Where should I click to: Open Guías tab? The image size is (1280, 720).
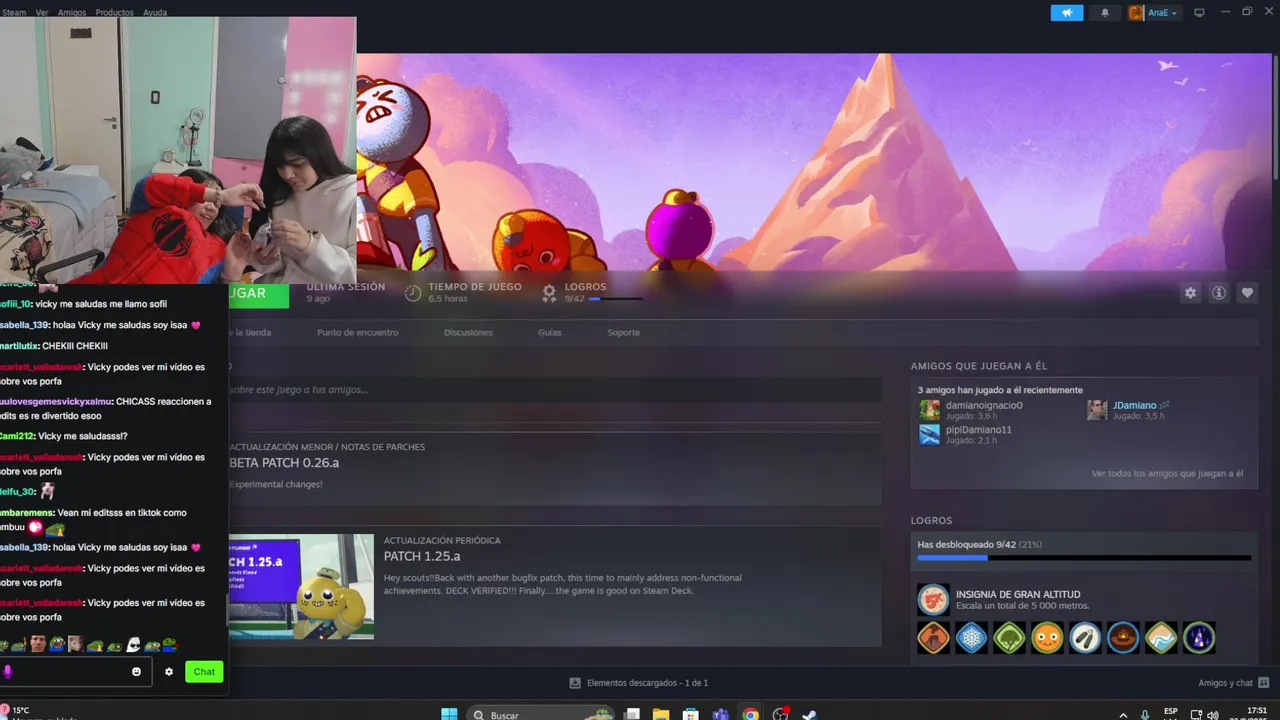click(549, 332)
